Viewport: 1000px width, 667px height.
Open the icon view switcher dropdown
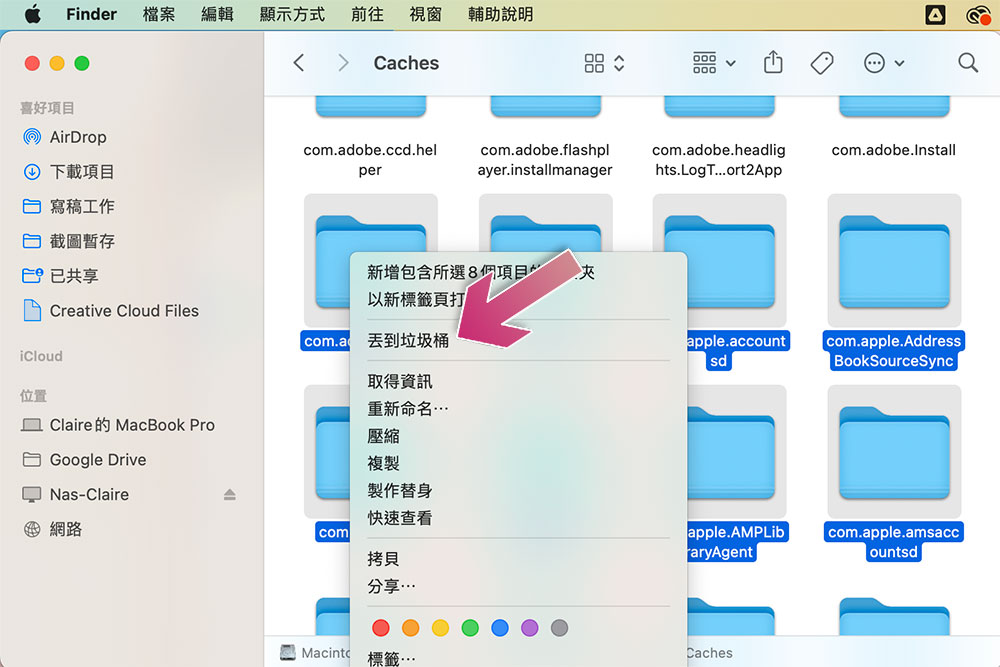point(604,62)
